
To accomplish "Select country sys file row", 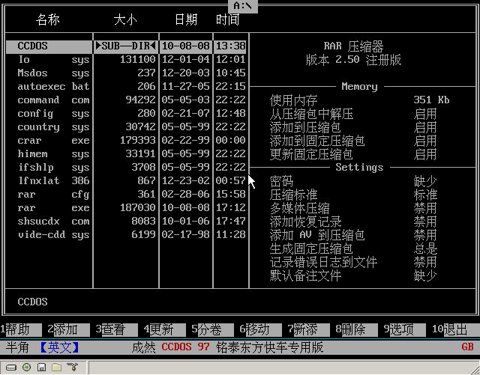I will (126, 127).
